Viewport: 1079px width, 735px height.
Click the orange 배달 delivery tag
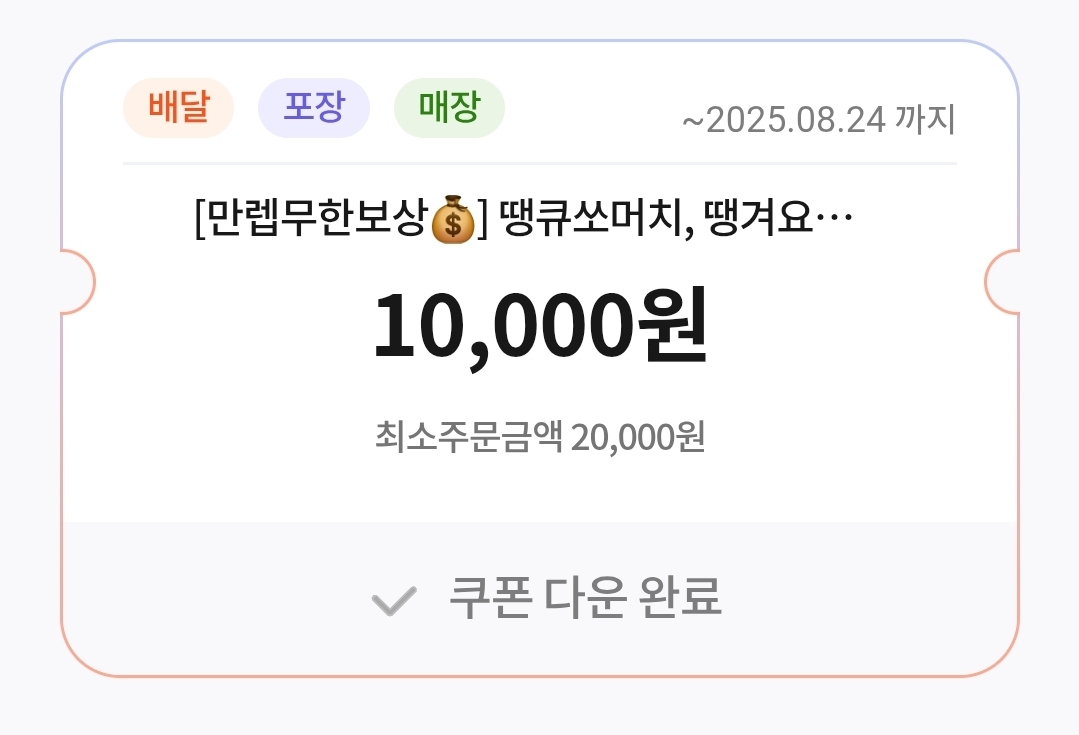pyautogui.click(x=178, y=108)
